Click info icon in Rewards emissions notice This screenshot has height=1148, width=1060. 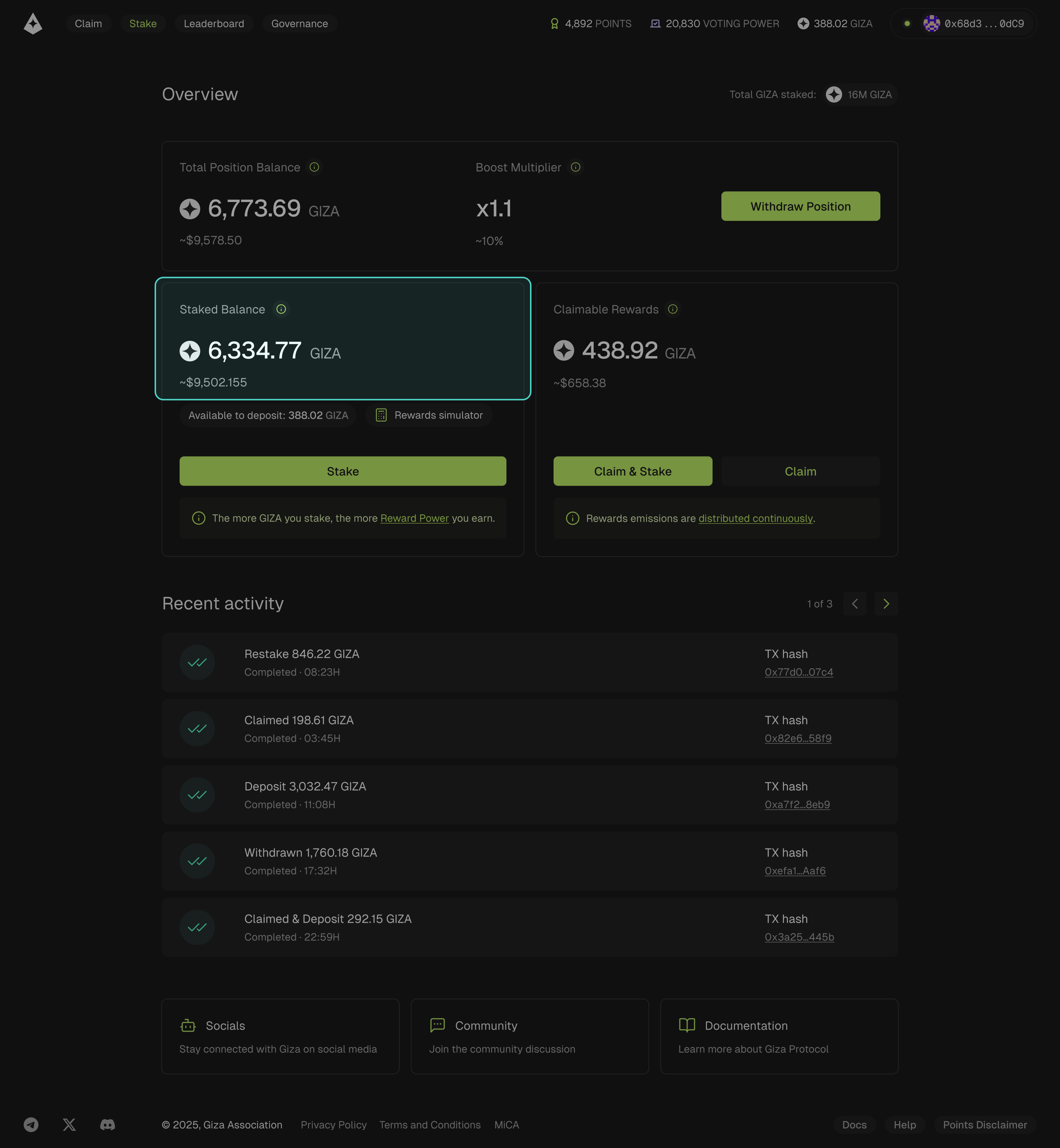[x=572, y=518]
